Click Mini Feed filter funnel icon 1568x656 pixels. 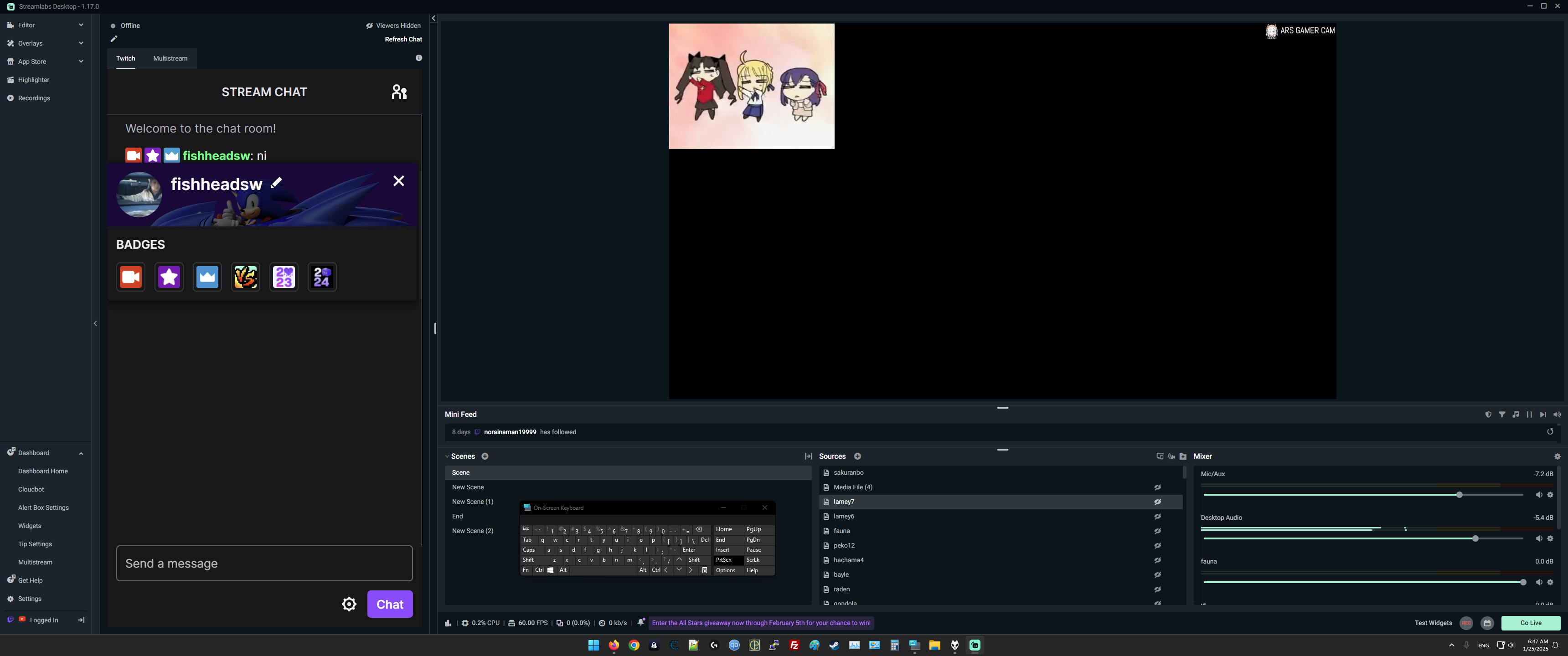(x=1502, y=415)
